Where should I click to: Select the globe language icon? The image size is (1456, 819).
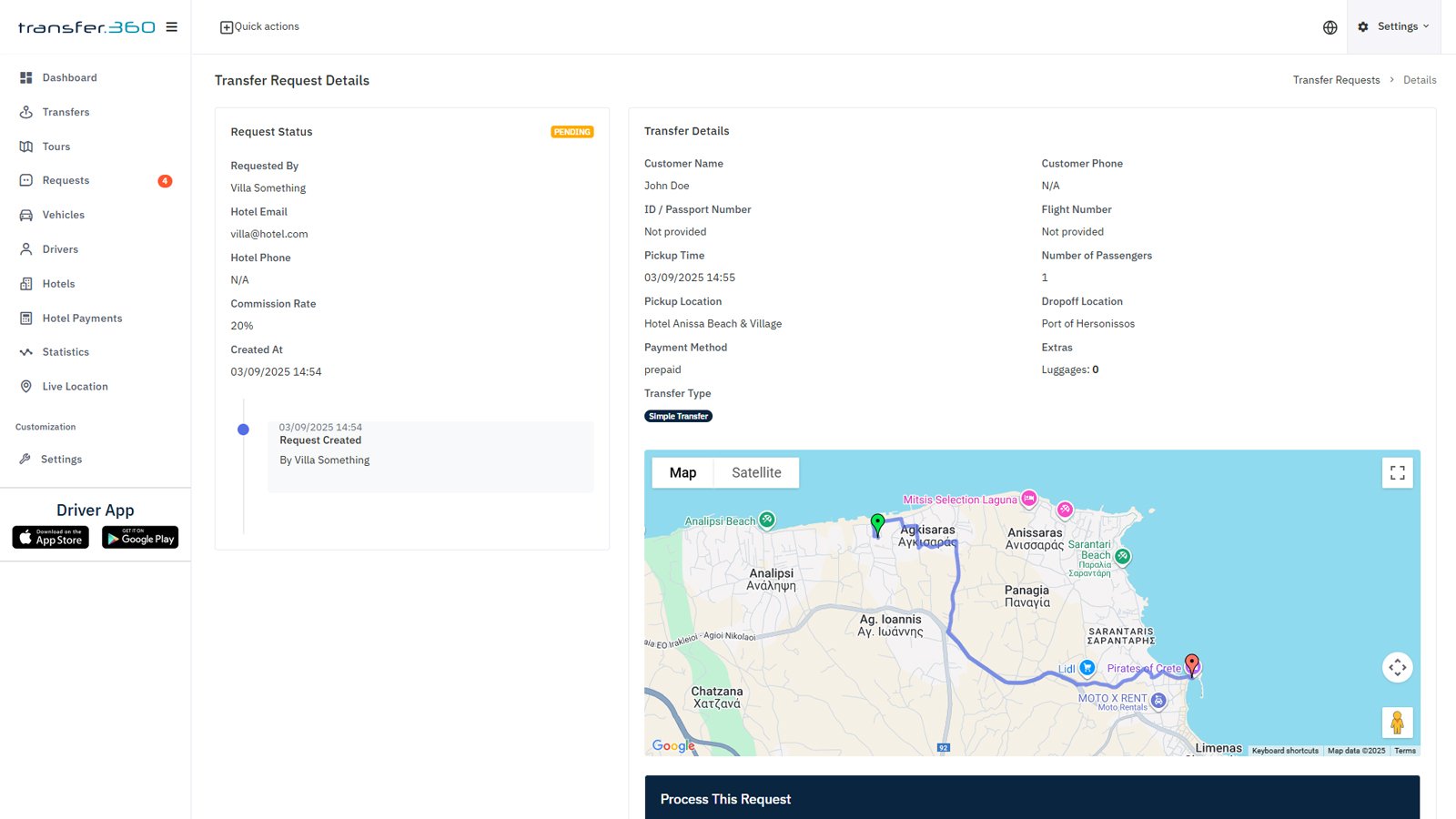1330,27
